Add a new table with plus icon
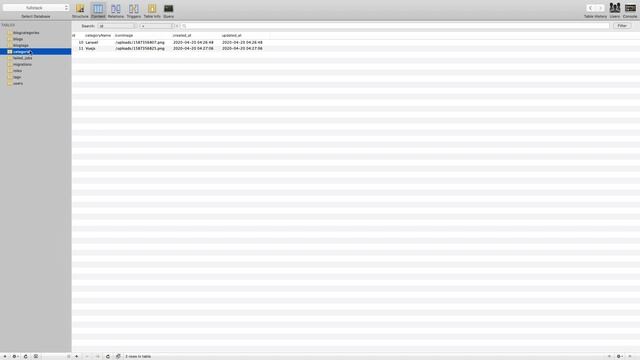640x360 pixels. (5, 356)
